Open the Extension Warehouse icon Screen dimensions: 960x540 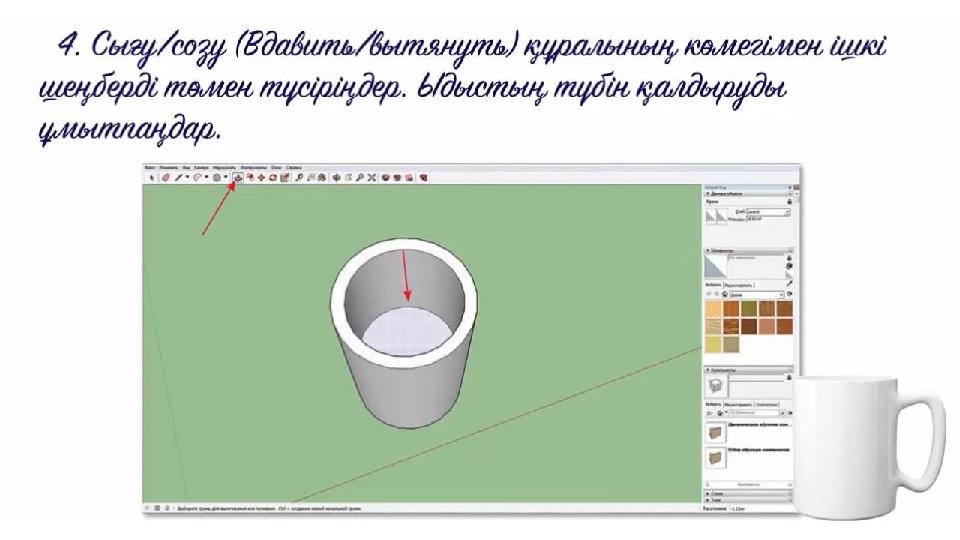click(x=397, y=178)
